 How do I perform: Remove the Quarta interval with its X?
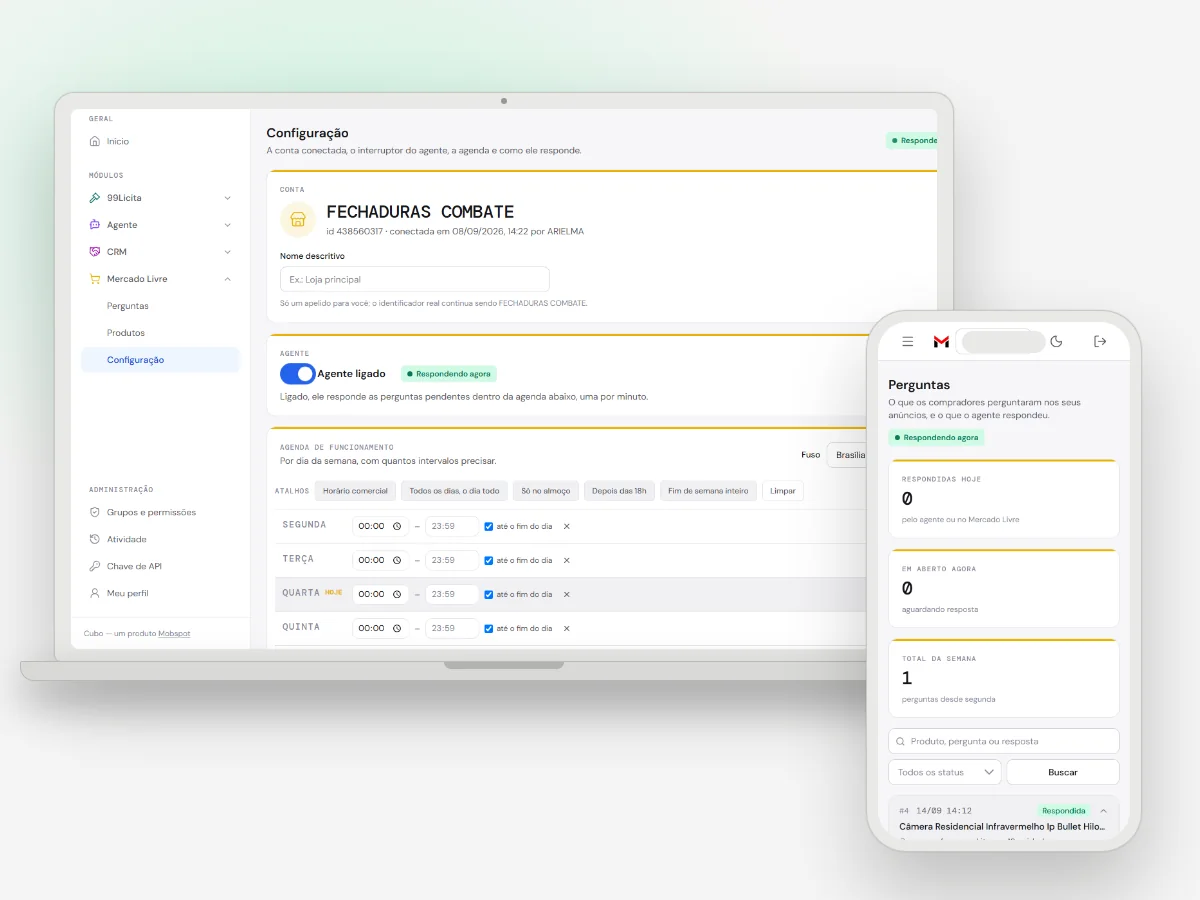pyautogui.click(x=566, y=594)
